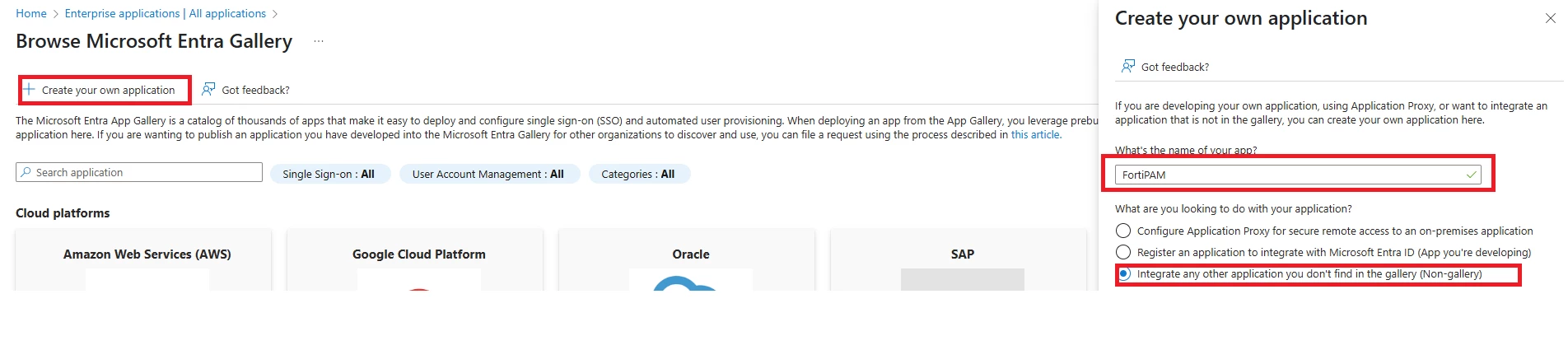The height and width of the screenshot is (364, 1568).
Task: Click the Home breadcrumb link
Action: [31, 13]
